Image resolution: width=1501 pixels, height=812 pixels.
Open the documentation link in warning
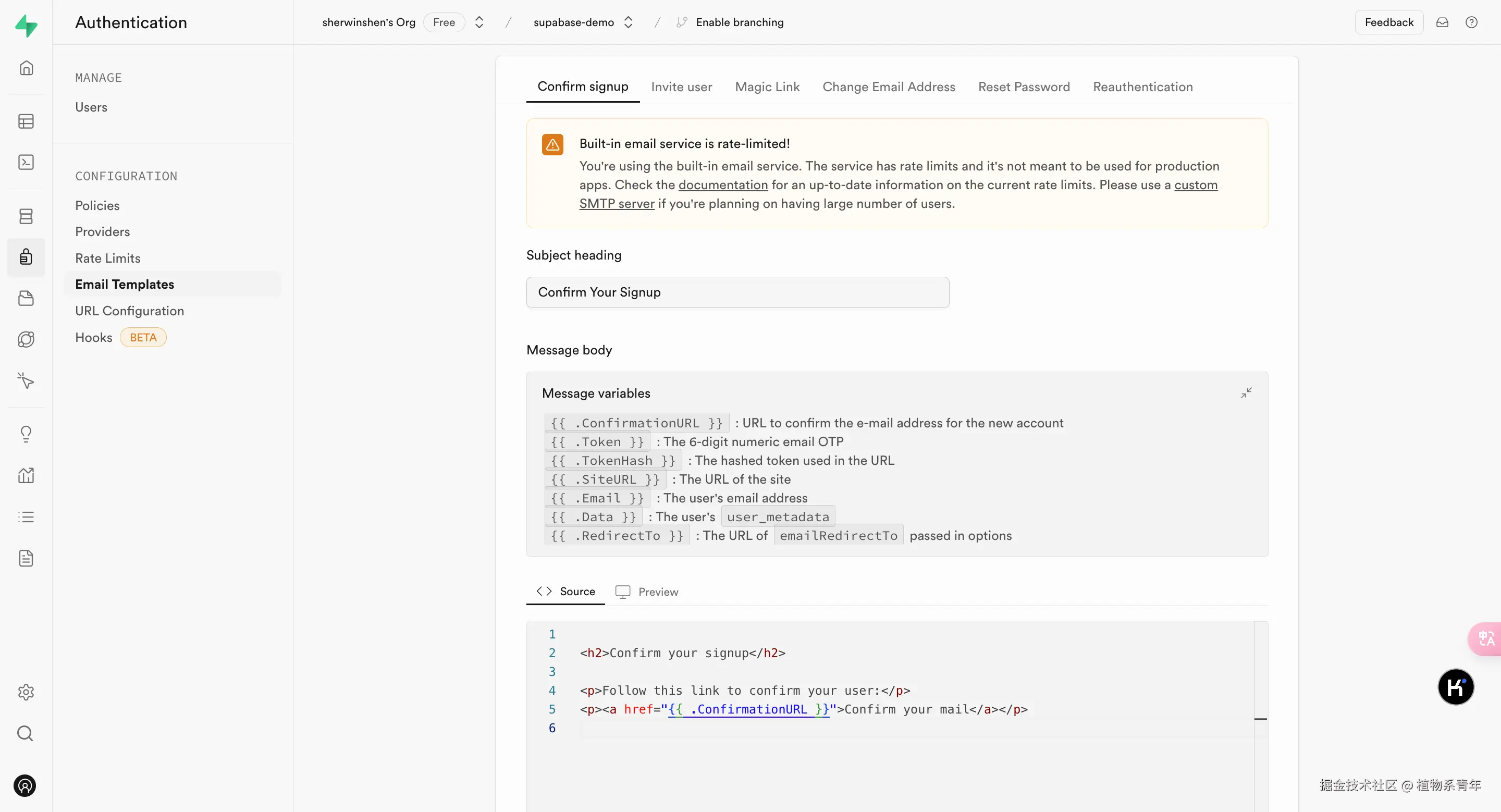[x=722, y=184]
